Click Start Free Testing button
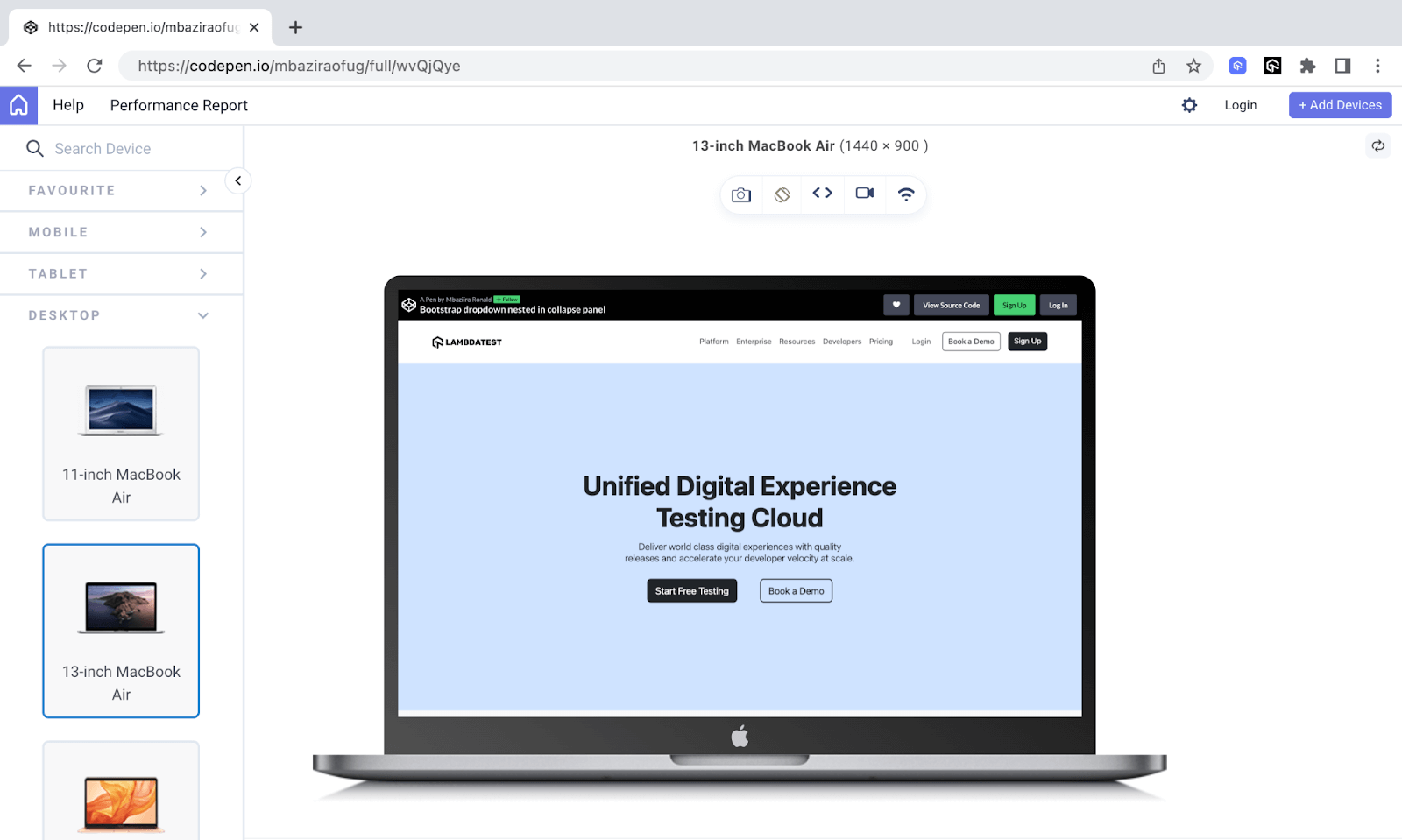Screen dimensions: 1402x840 [x=692, y=591]
